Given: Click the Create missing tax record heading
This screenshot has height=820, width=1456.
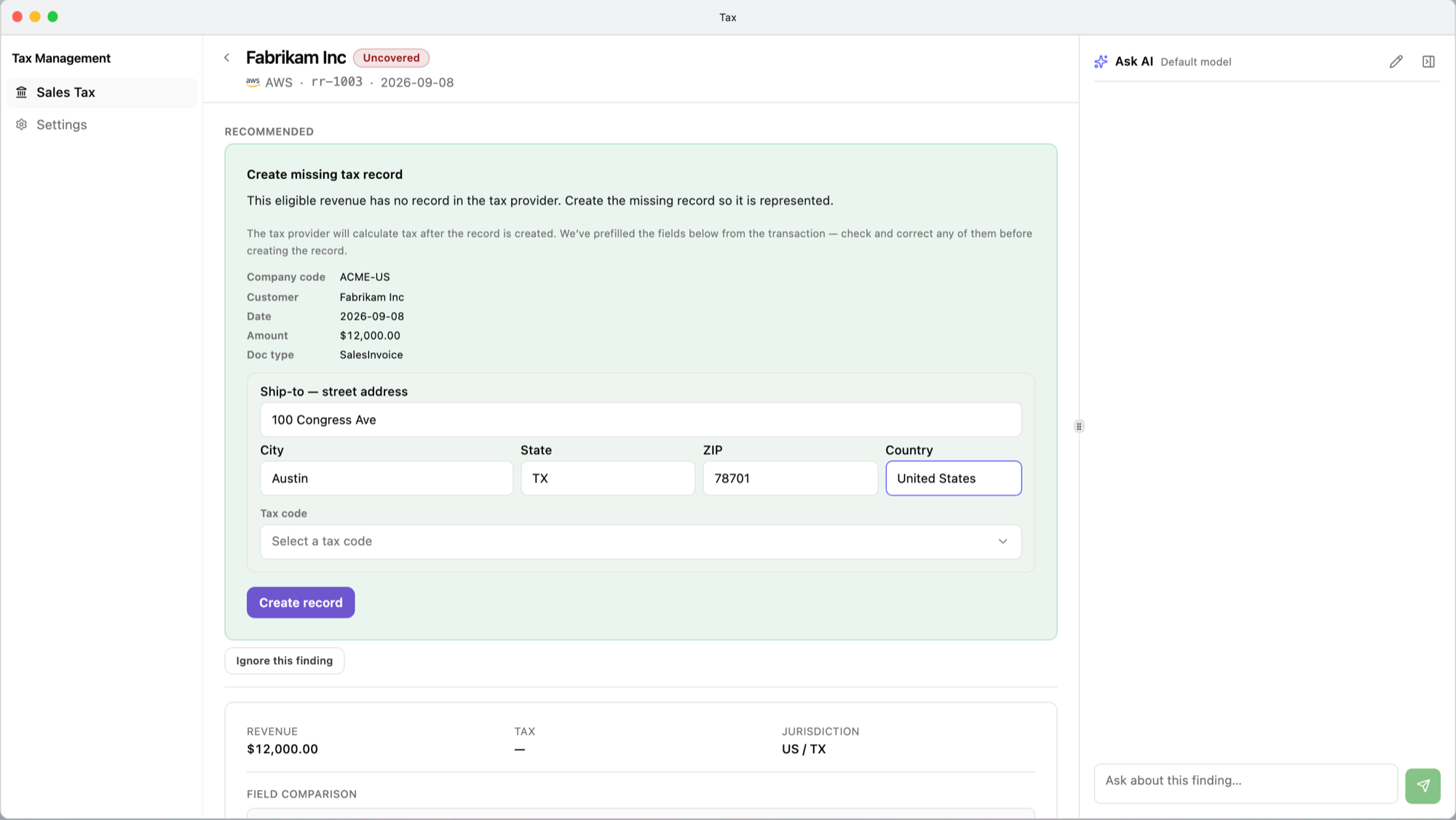Looking at the screenshot, I should pos(325,175).
